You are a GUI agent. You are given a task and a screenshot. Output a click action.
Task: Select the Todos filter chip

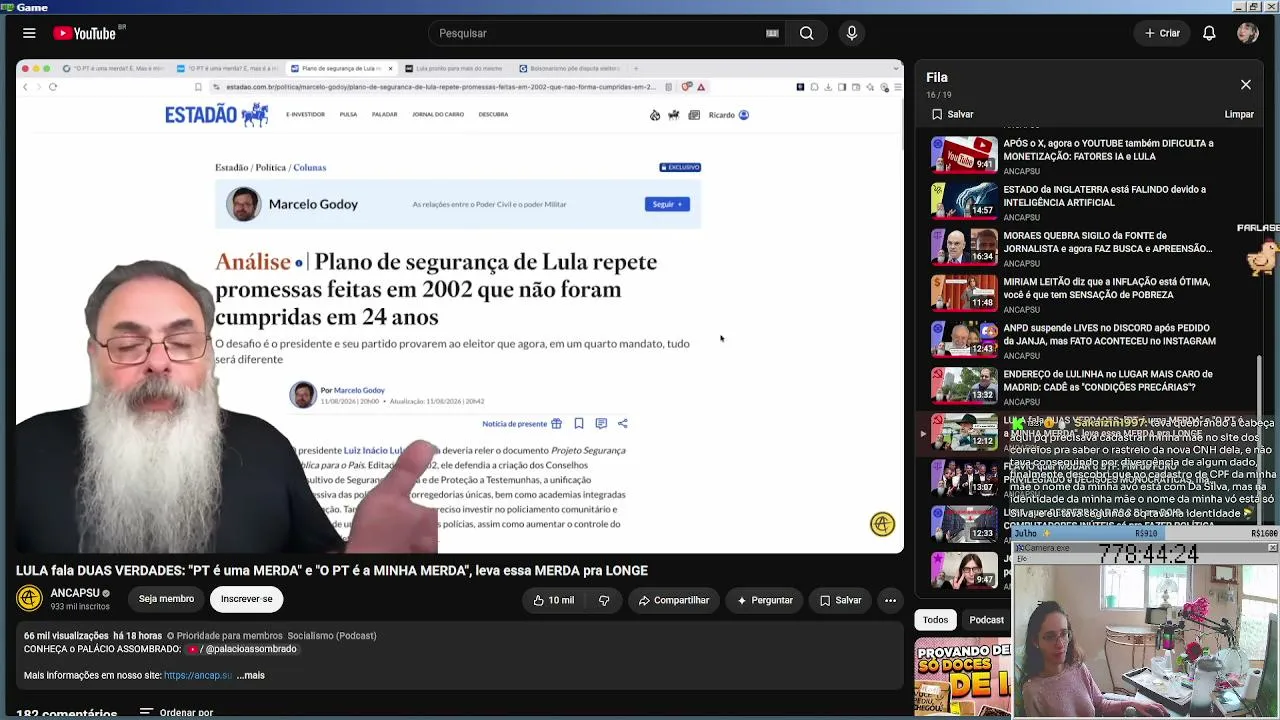(935, 620)
